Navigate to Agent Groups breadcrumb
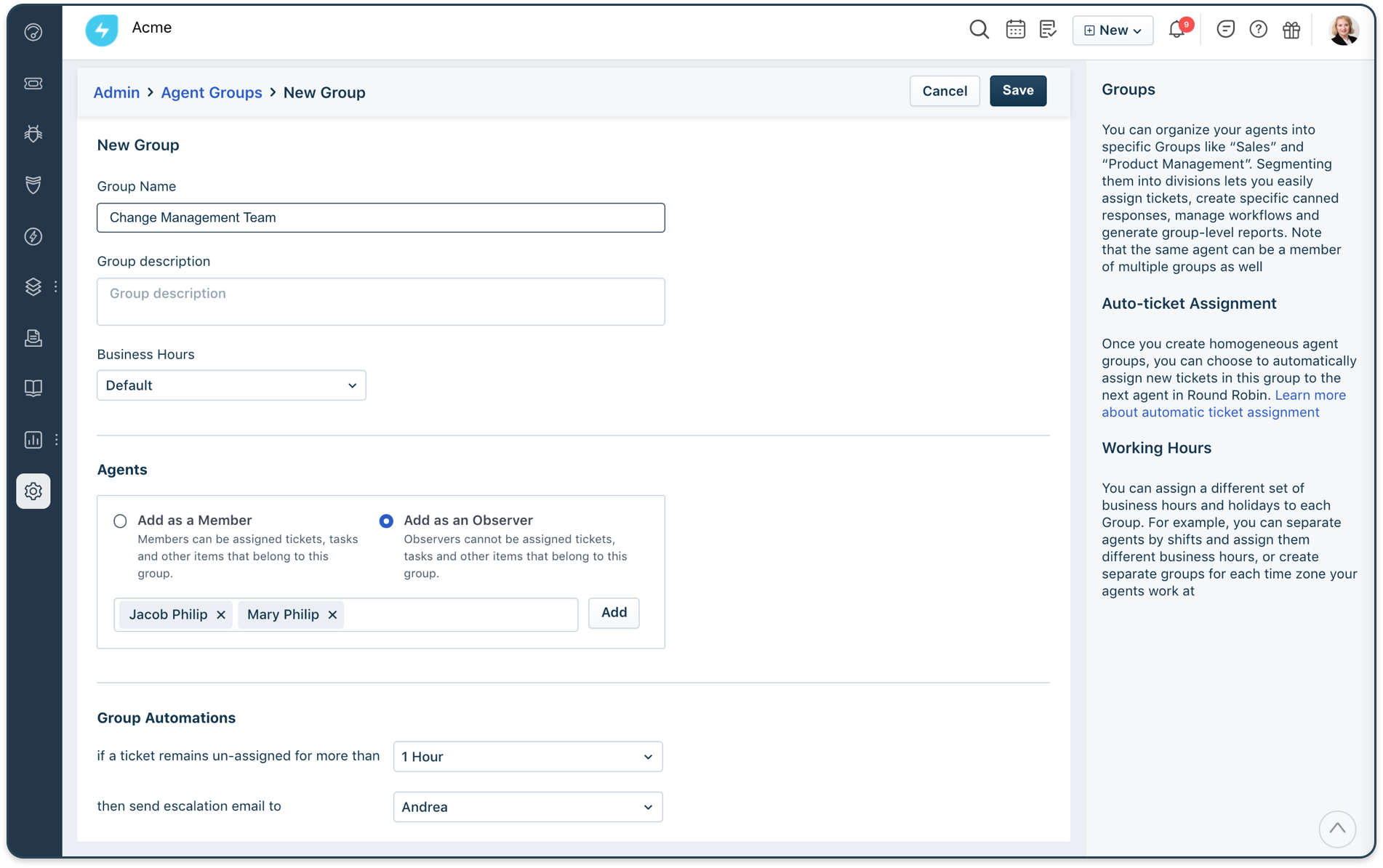 pos(212,92)
